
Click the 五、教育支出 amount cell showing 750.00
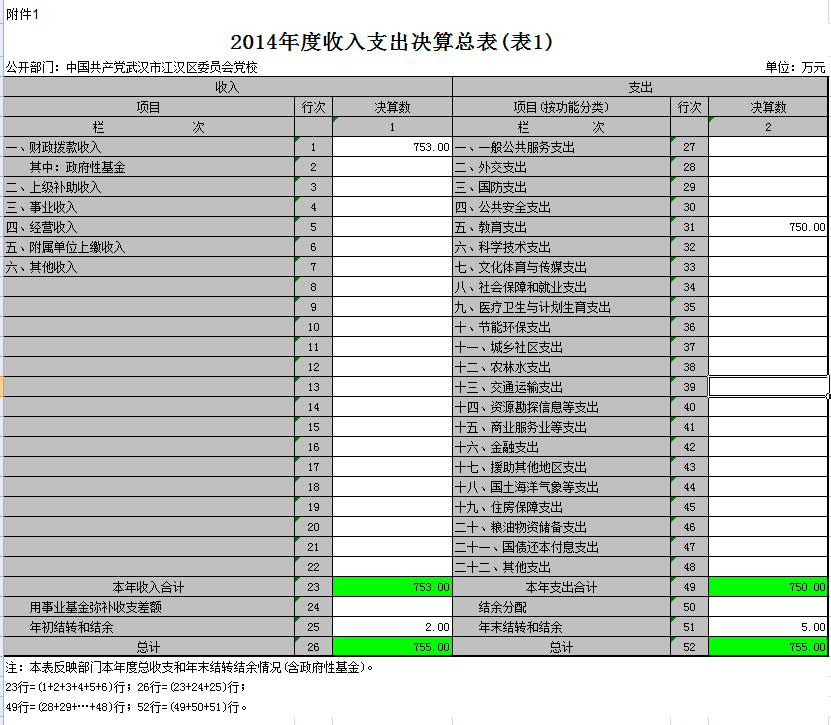click(768, 227)
